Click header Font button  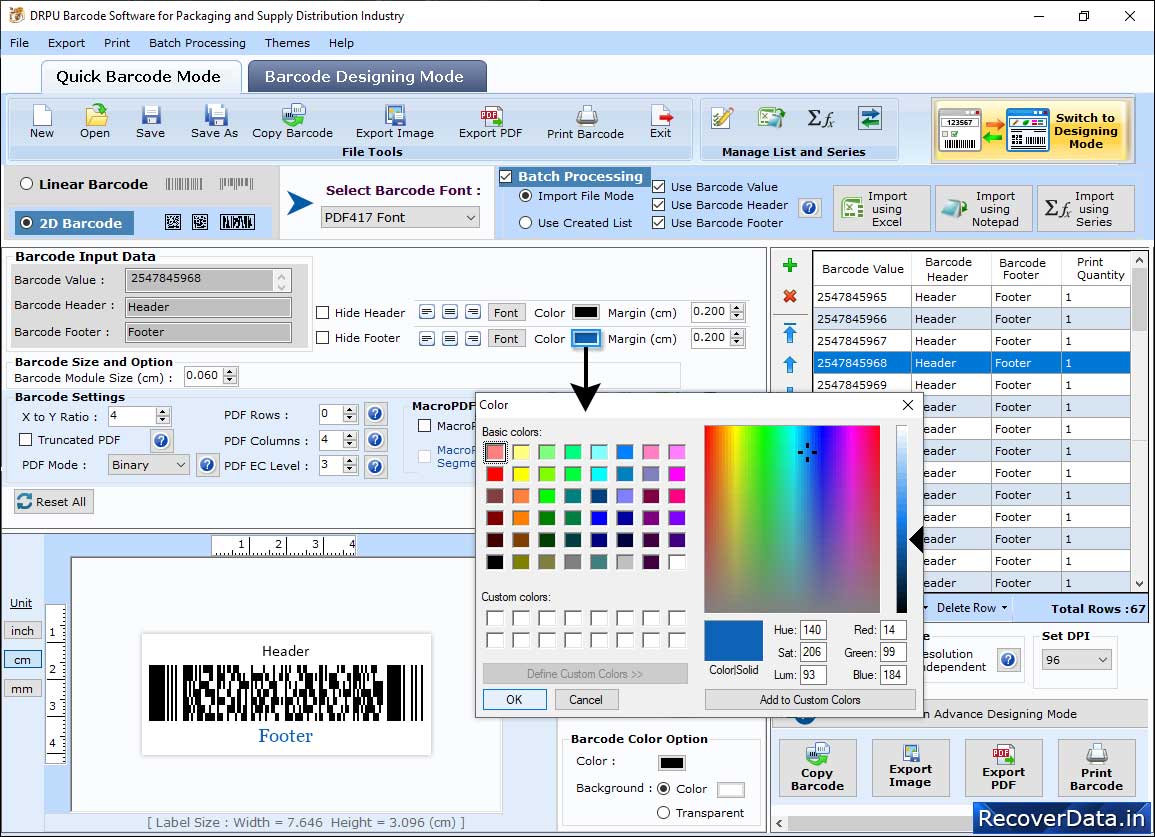pyautogui.click(x=506, y=312)
